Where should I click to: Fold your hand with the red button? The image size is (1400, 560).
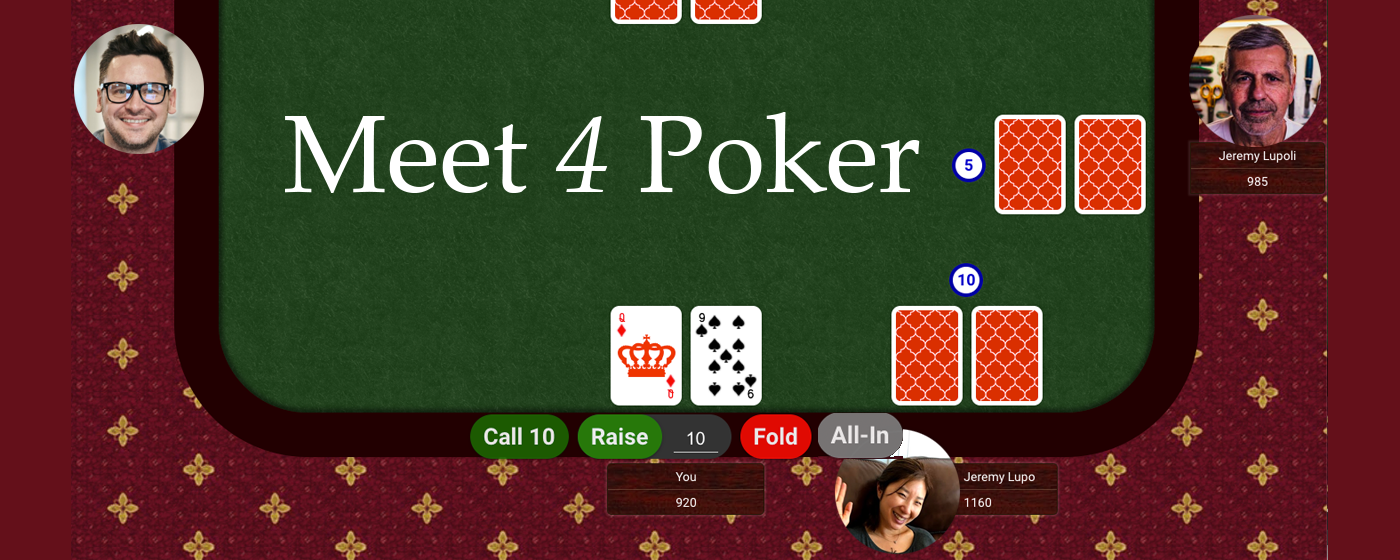pyautogui.click(x=775, y=437)
